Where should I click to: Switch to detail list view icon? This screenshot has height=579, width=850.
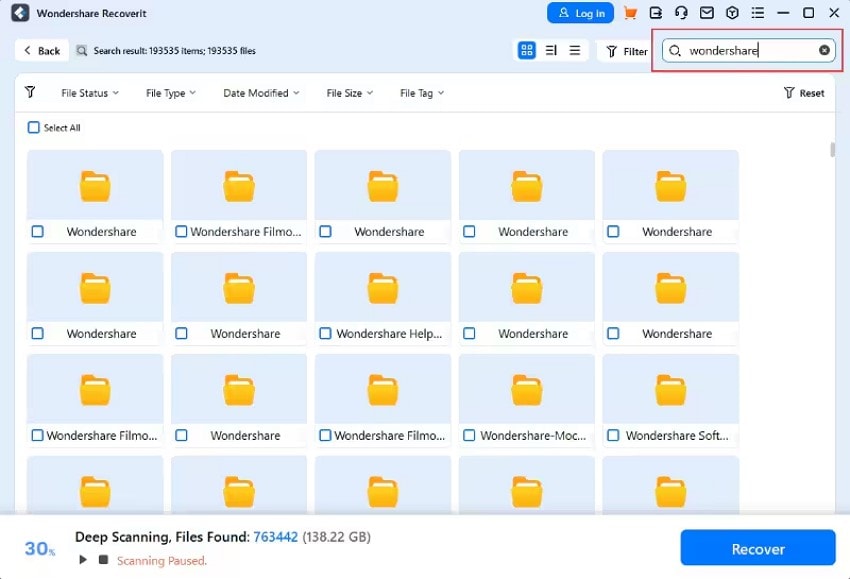click(551, 50)
